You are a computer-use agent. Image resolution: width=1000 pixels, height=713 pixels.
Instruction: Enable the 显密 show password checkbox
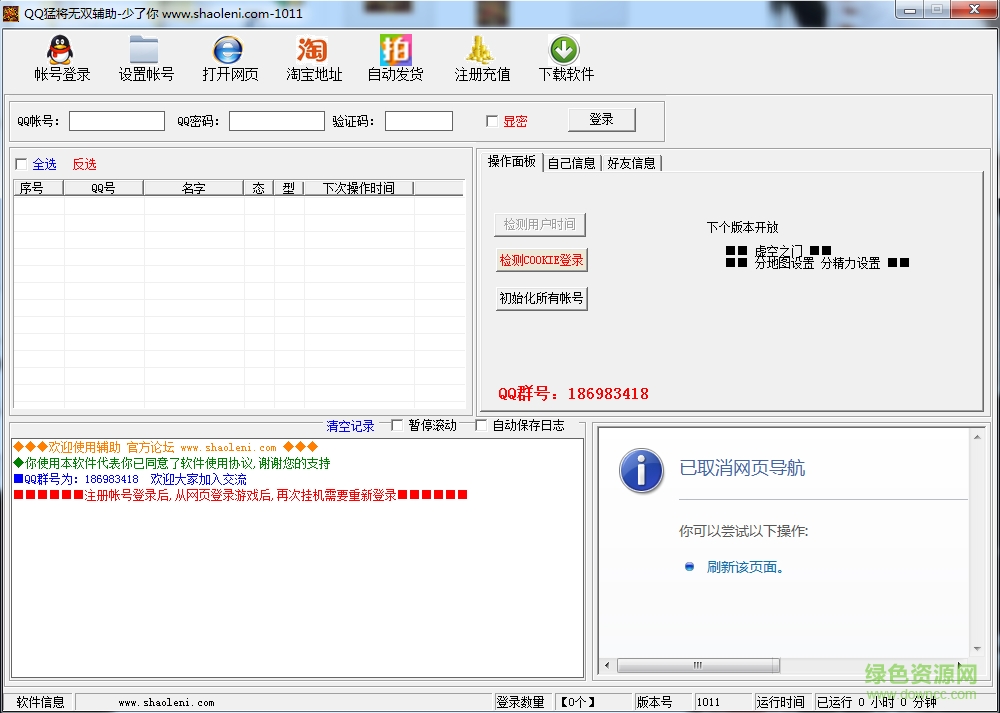(x=491, y=120)
